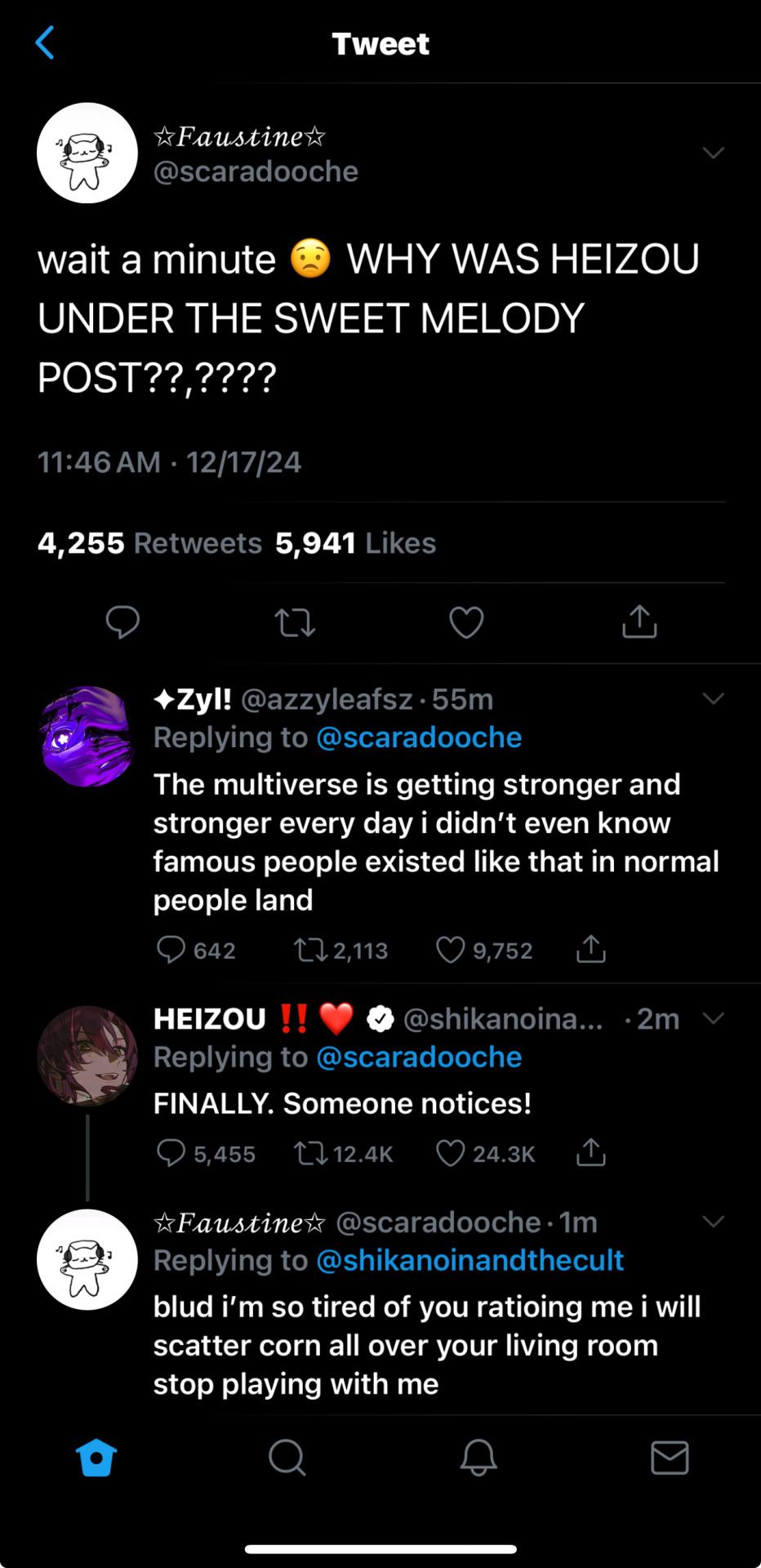Open the Notifications bell tab
This screenshot has width=761, height=1568.
click(478, 1457)
